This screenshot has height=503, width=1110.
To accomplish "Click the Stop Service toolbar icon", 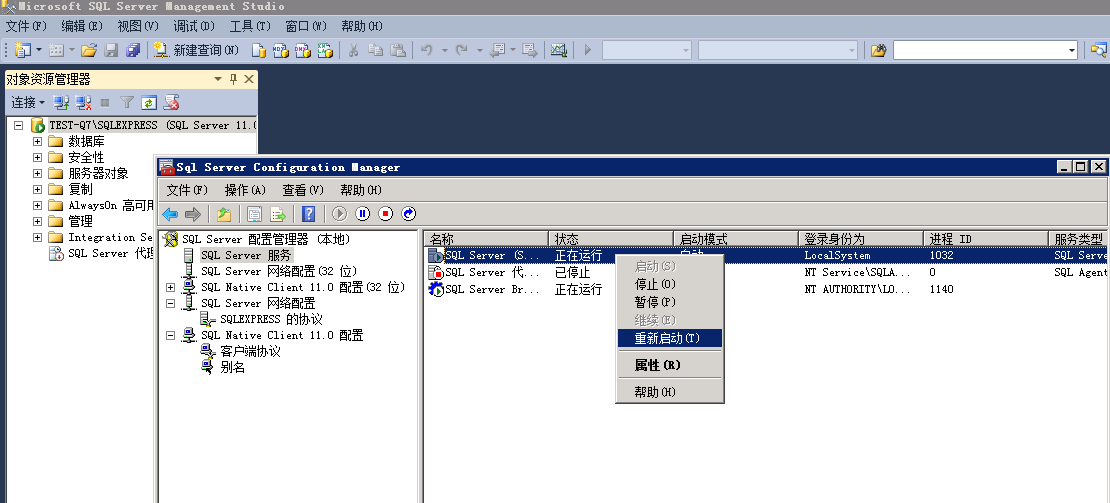I will coord(385,214).
